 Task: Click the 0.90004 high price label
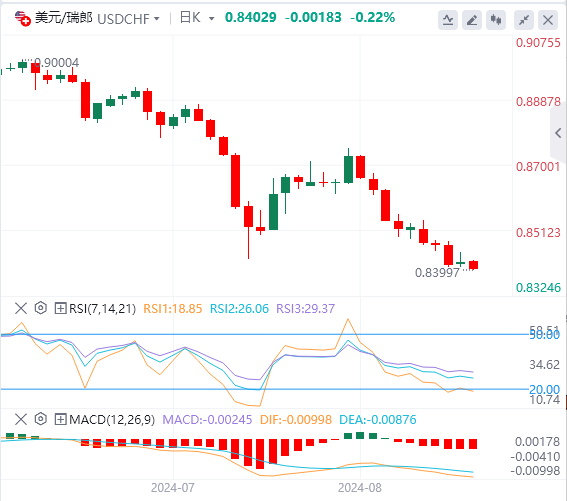click(x=56, y=63)
